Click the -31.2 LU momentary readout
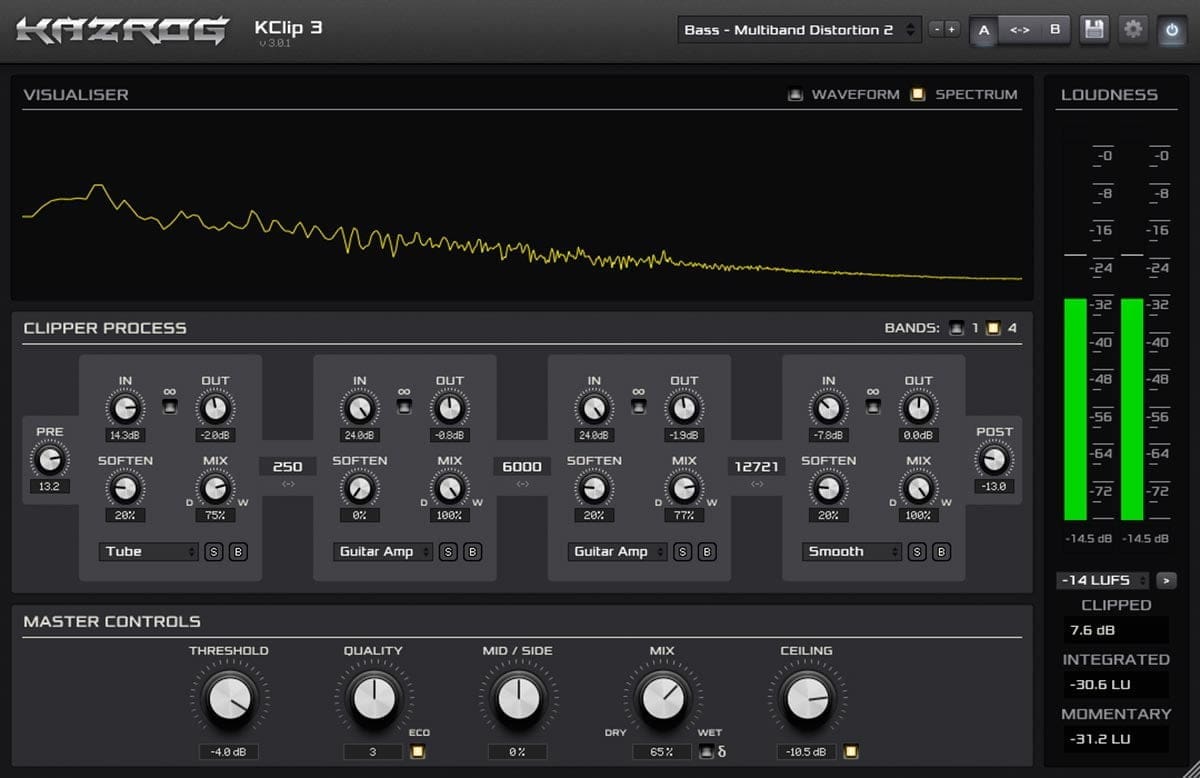Viewport: 1200px width, 778px height. point(1116,739)
